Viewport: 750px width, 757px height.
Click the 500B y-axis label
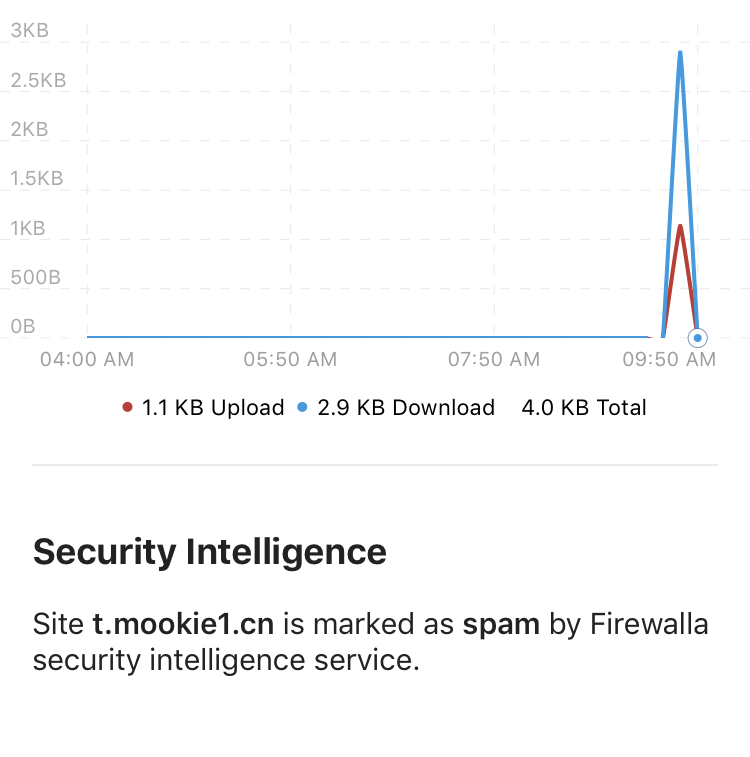click(36, 278)
